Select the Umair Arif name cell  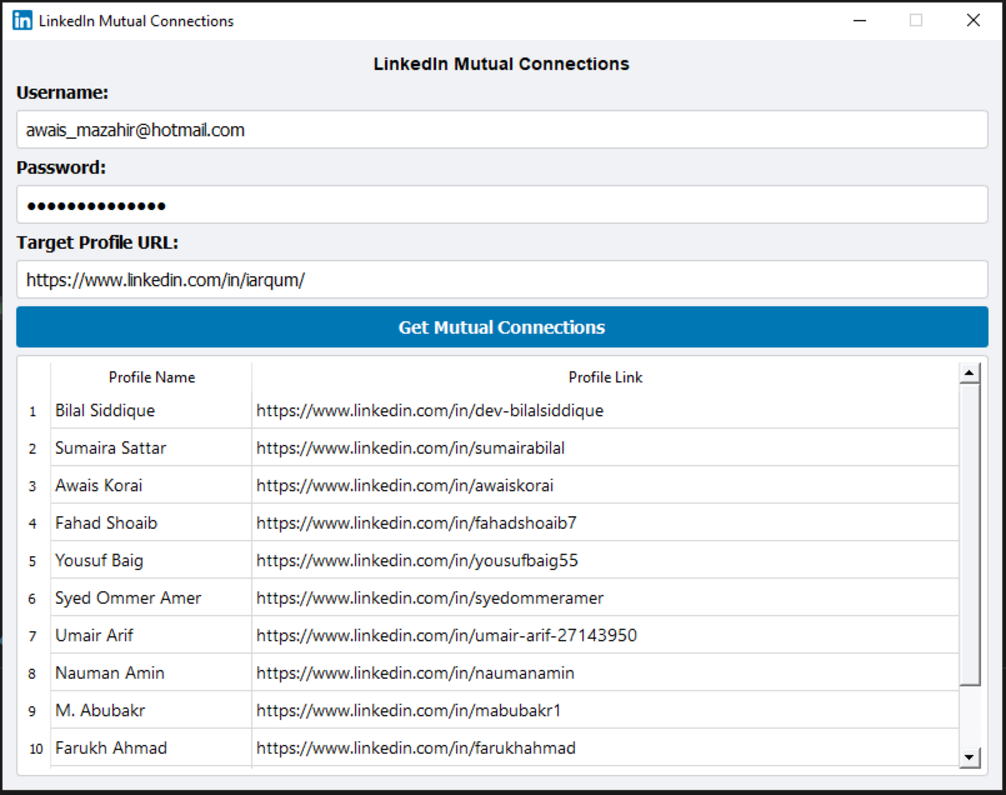[x=151, y=635]
